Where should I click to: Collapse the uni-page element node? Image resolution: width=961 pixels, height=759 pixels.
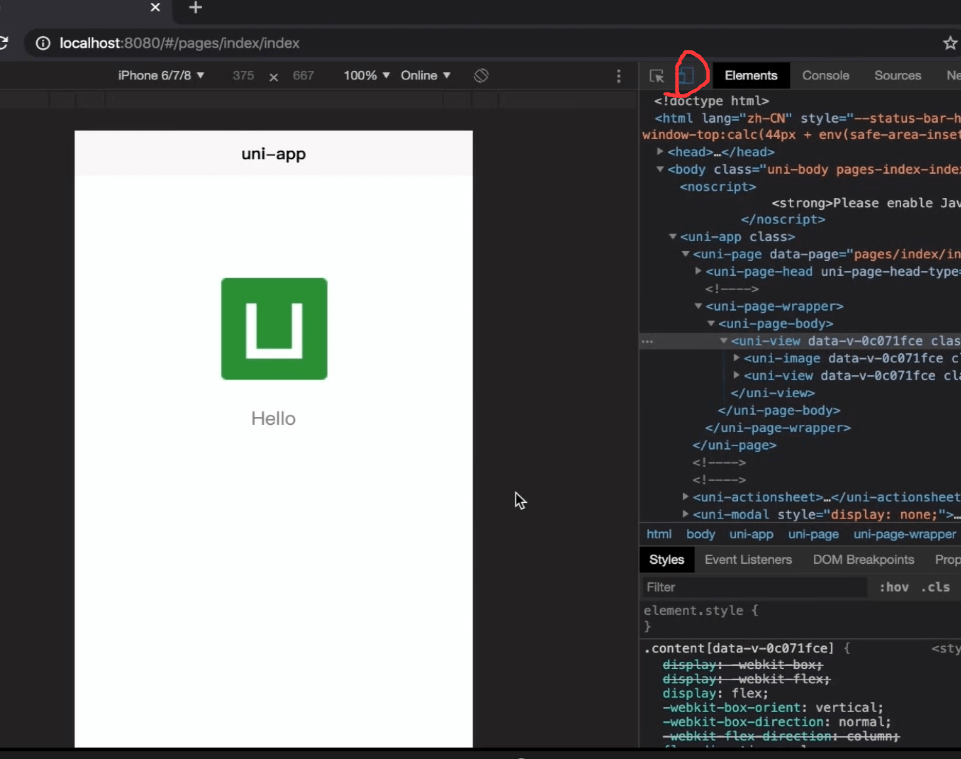[686, 254]
